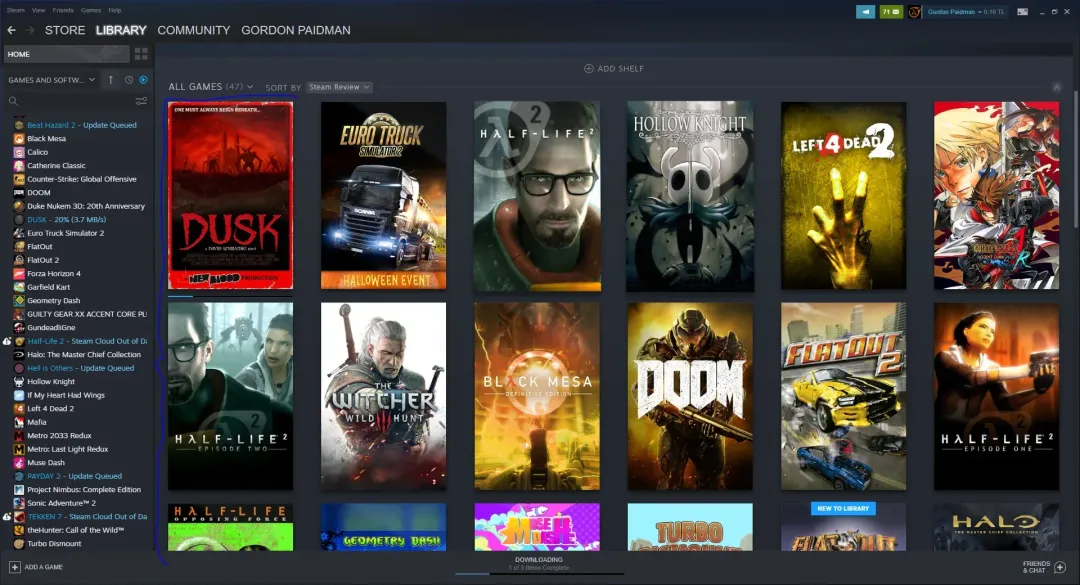The width and height of the screenshot is (1080, 585).
Task: Open the DUSK cover in grid
Action: (230, 196)
